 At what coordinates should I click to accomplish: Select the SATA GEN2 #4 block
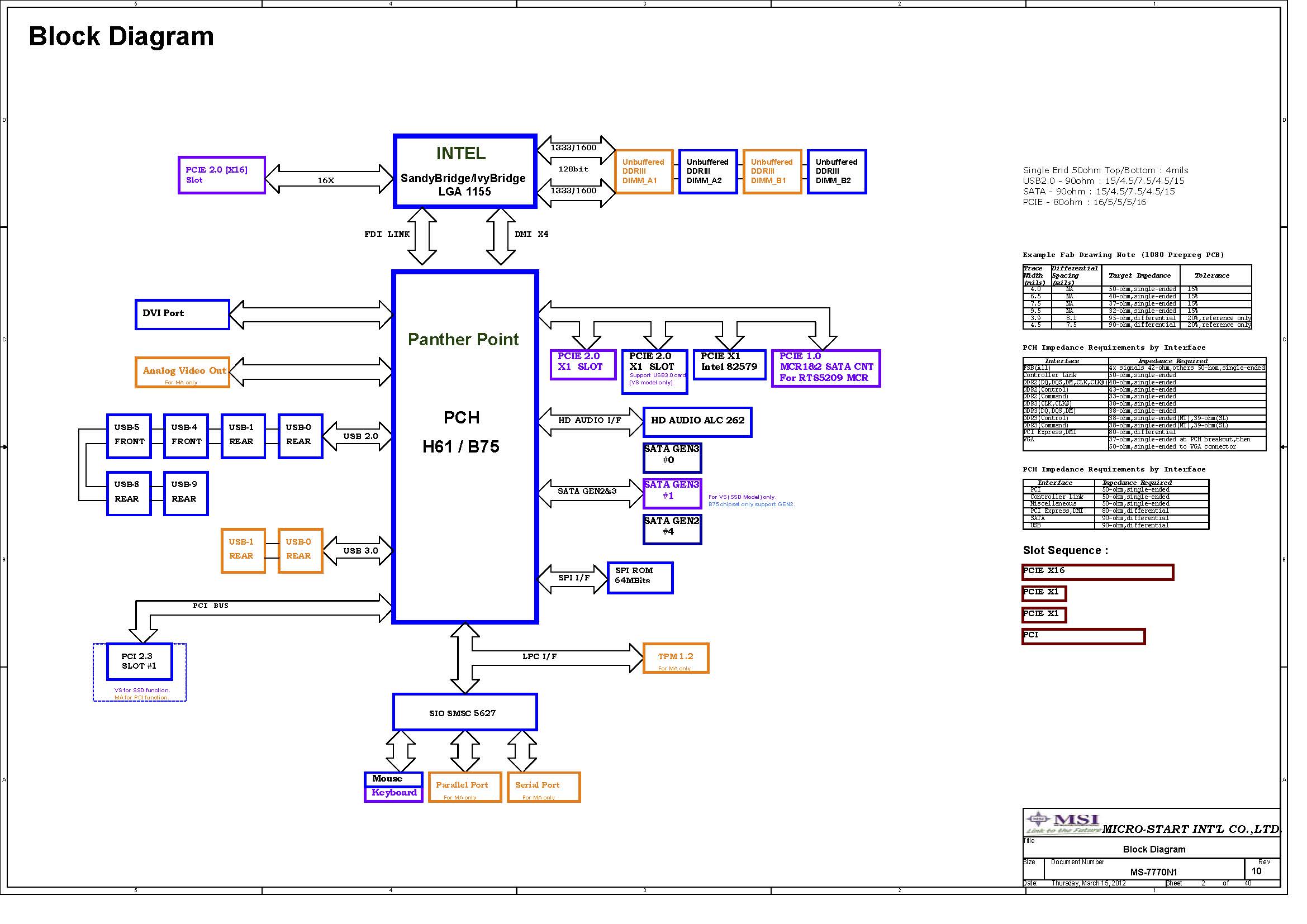(672, 530)
